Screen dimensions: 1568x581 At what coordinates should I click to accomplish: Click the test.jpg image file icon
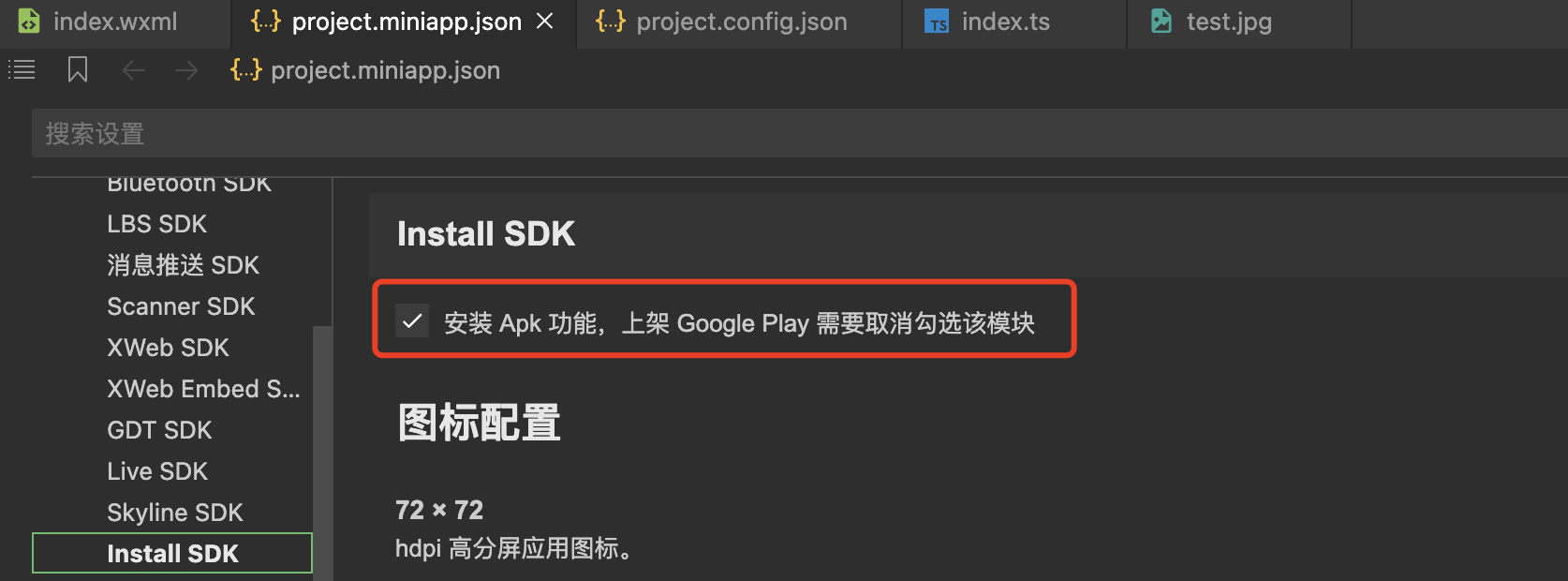(x=1161, y=21)
